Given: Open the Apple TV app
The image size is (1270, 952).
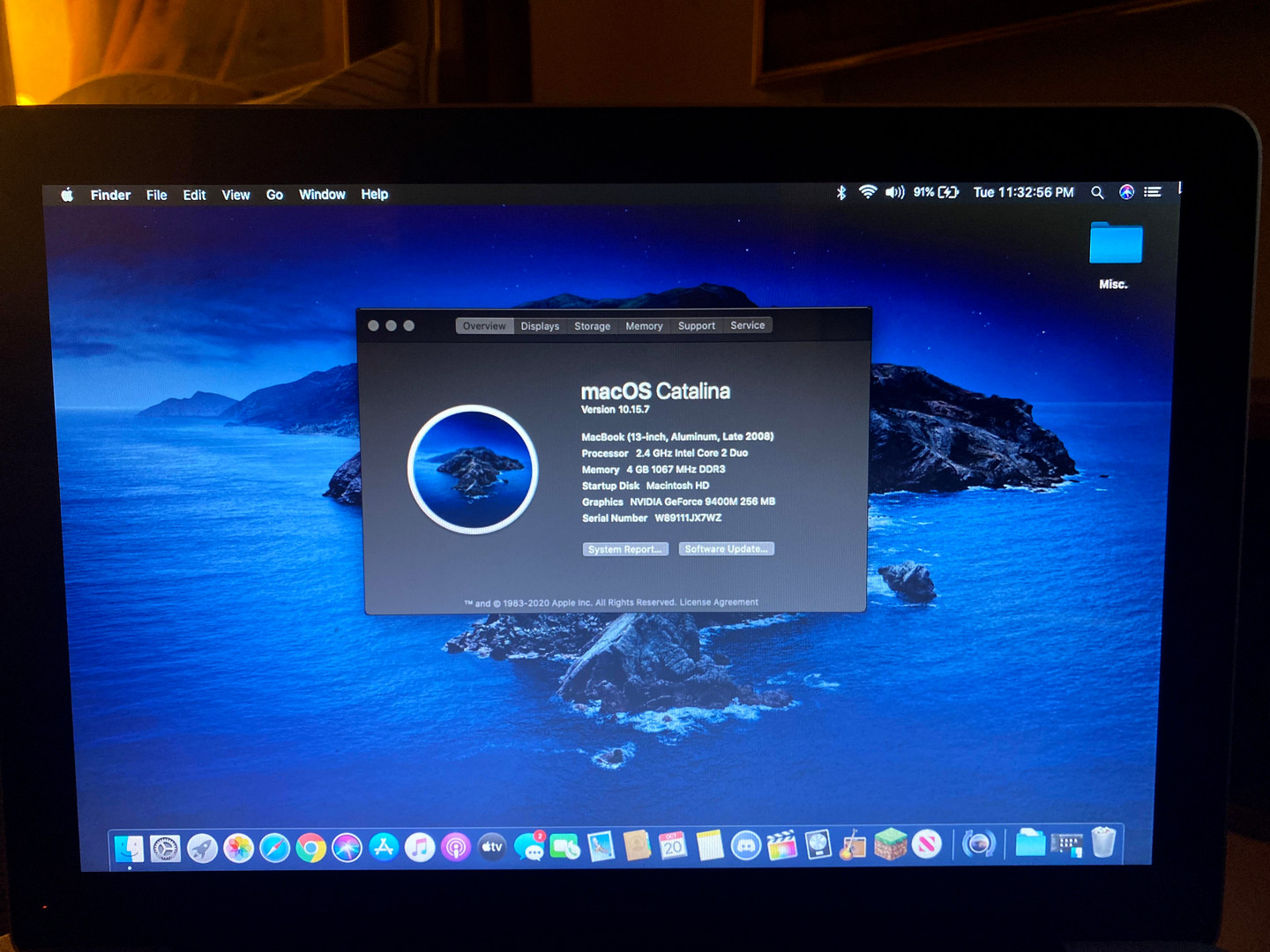Looking at the screenshot, I should click(492, 847).
